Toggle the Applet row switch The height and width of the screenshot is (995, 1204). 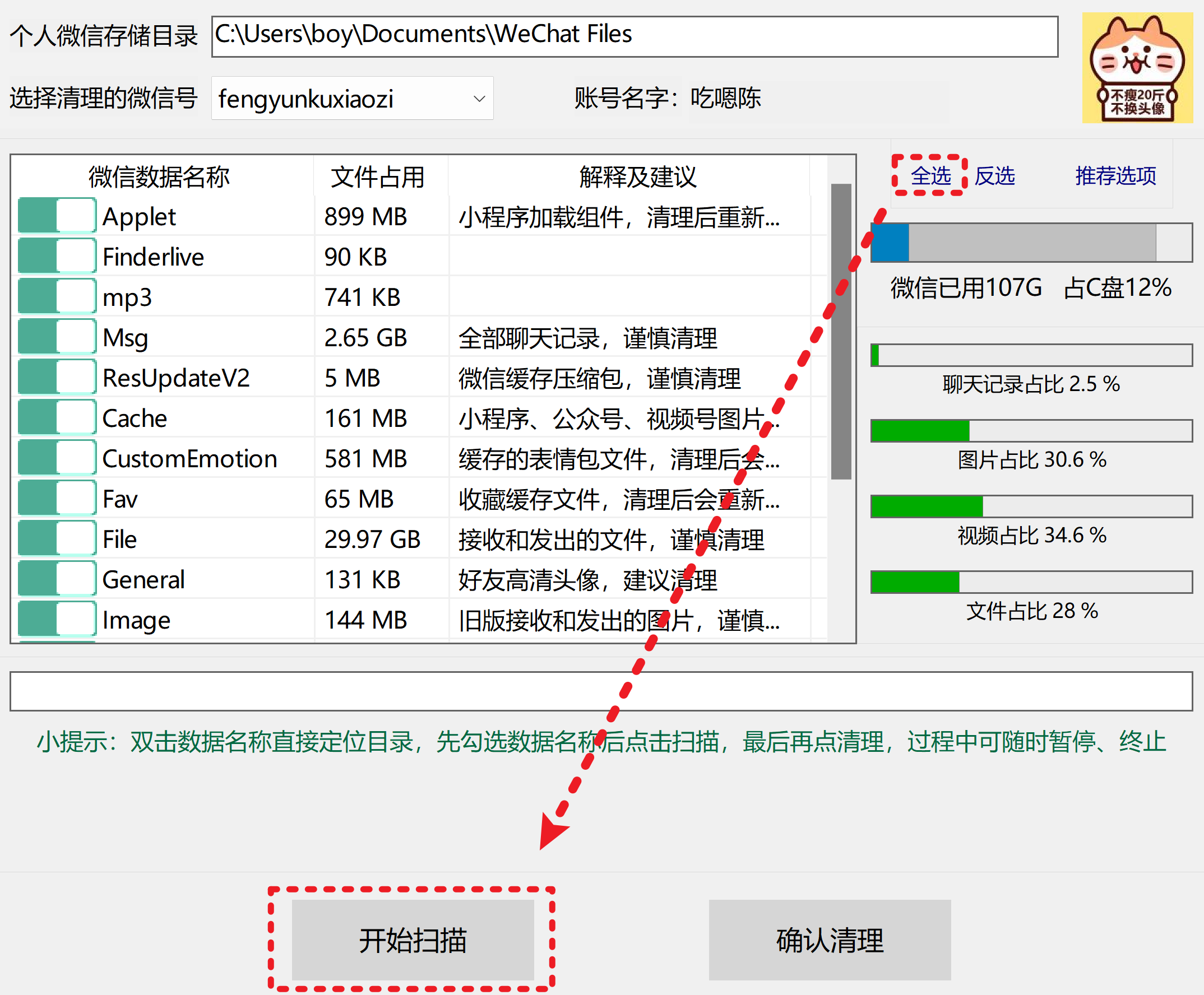(57, 216)
